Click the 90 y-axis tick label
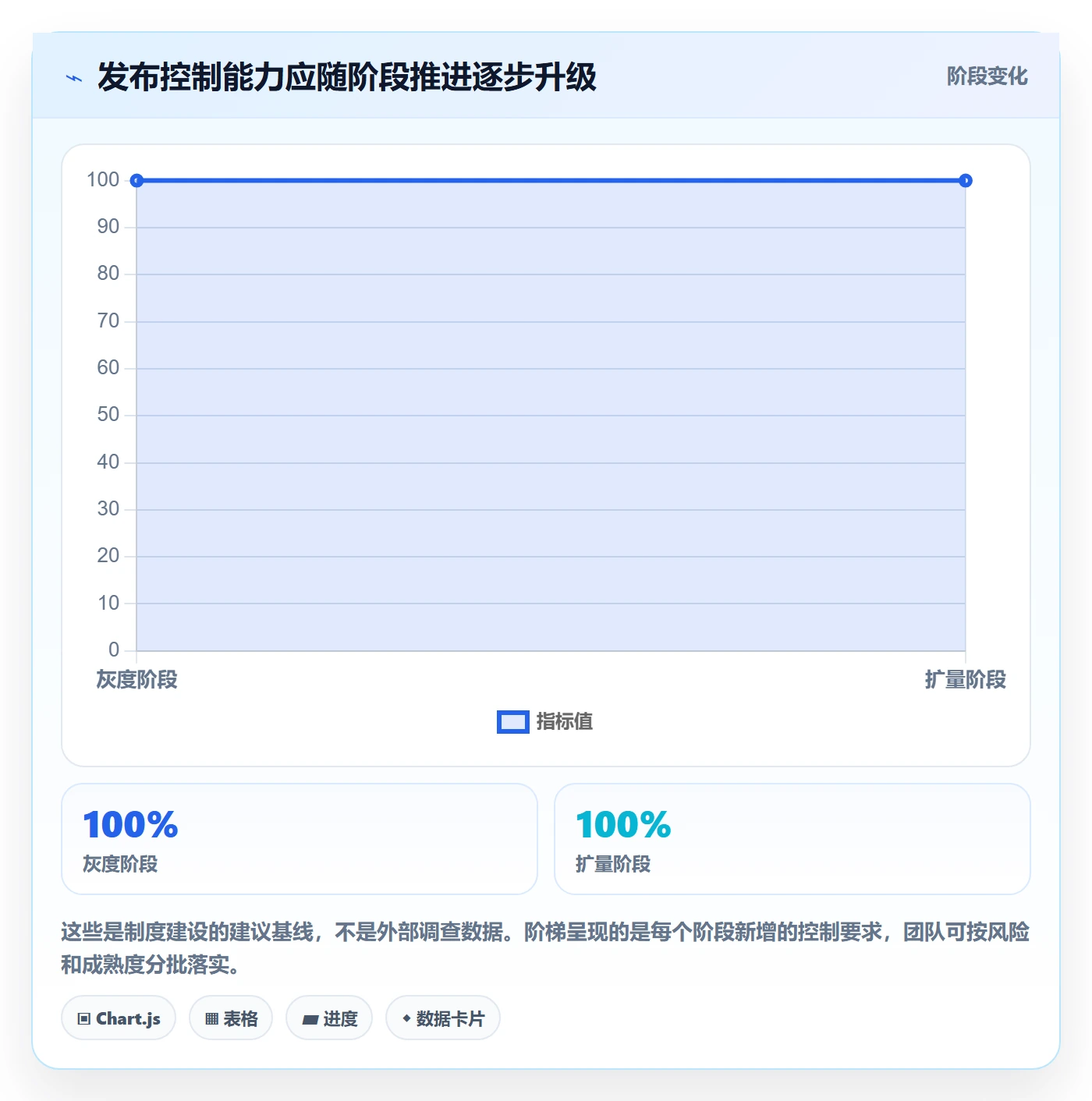The height and width of the screenshot is (1101, 1092). click(x=108, y=227)
